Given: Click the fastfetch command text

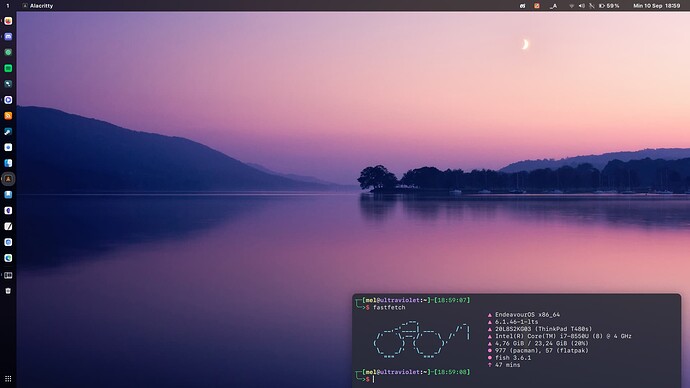Looking at the screenshot, I should click(389, 307).
